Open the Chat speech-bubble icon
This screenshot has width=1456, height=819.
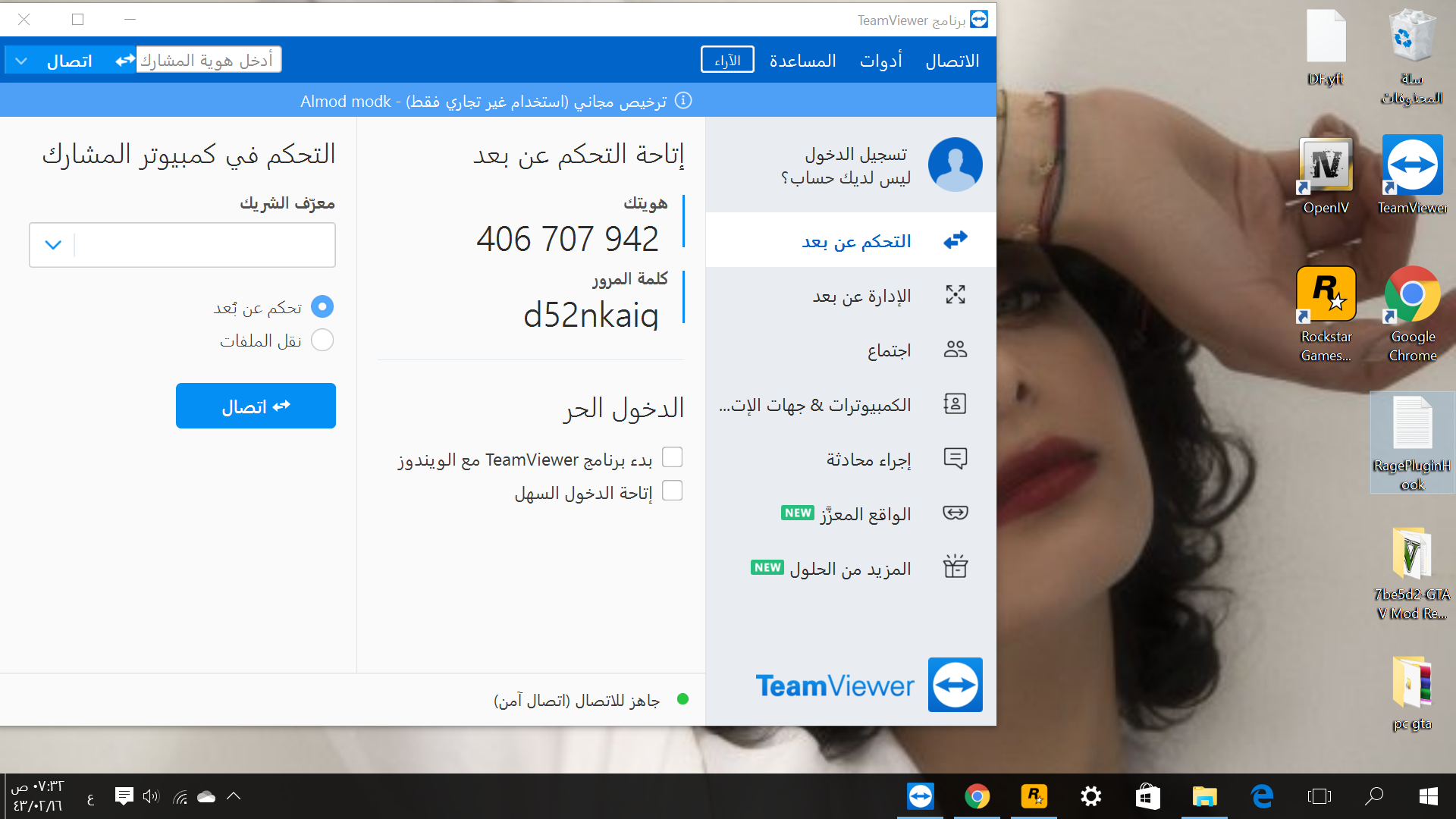[955, 459]
